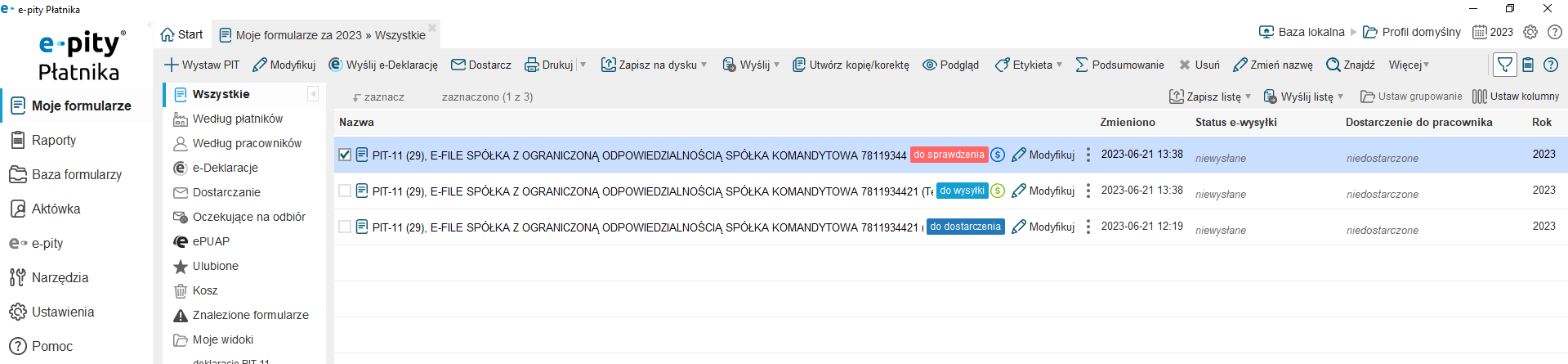Click Baza lokalna database selector
This screenshot has width=1568, height=364.
(1302, 32)
